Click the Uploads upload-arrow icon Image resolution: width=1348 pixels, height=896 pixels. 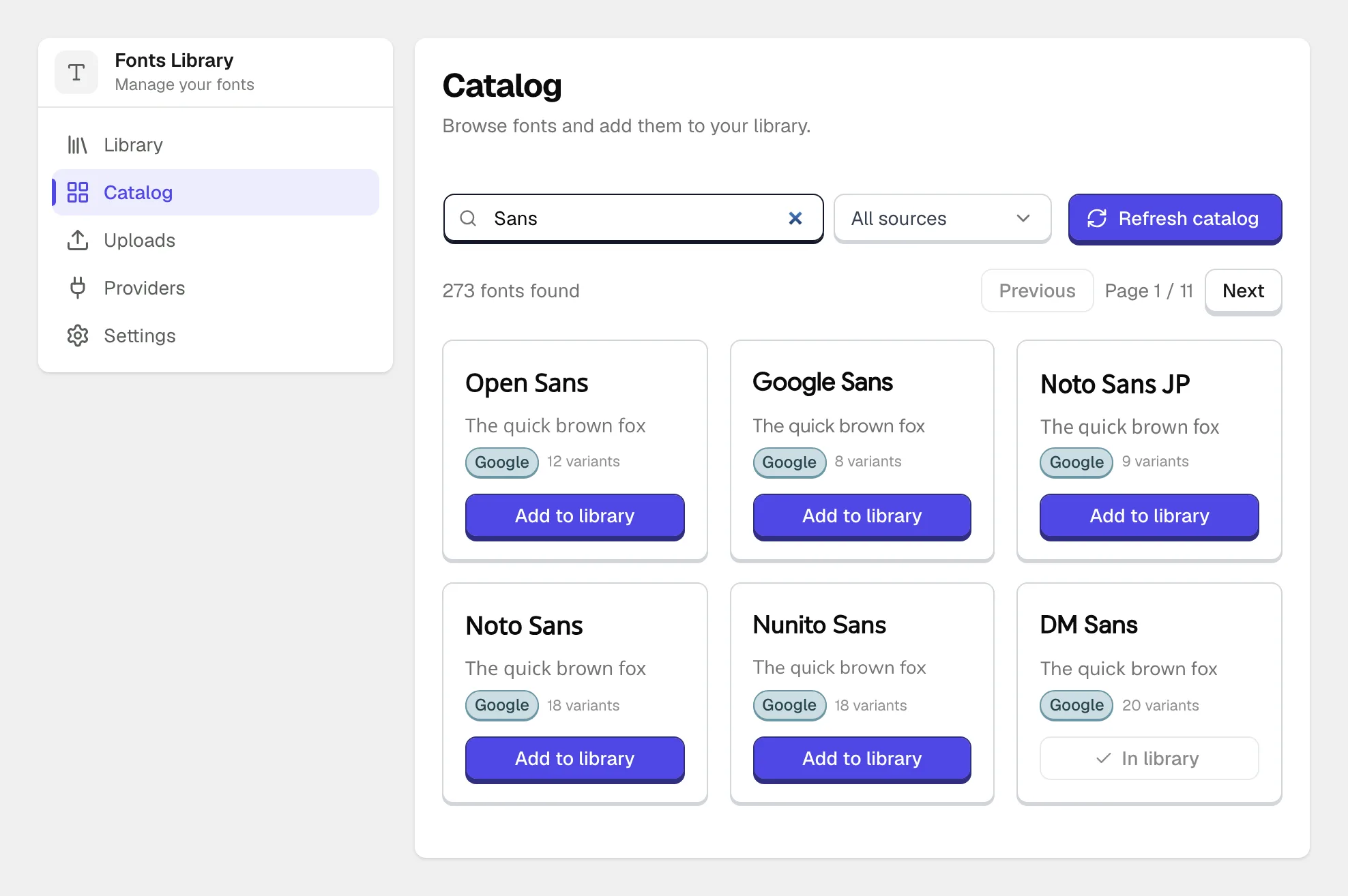tap(78, 240)
